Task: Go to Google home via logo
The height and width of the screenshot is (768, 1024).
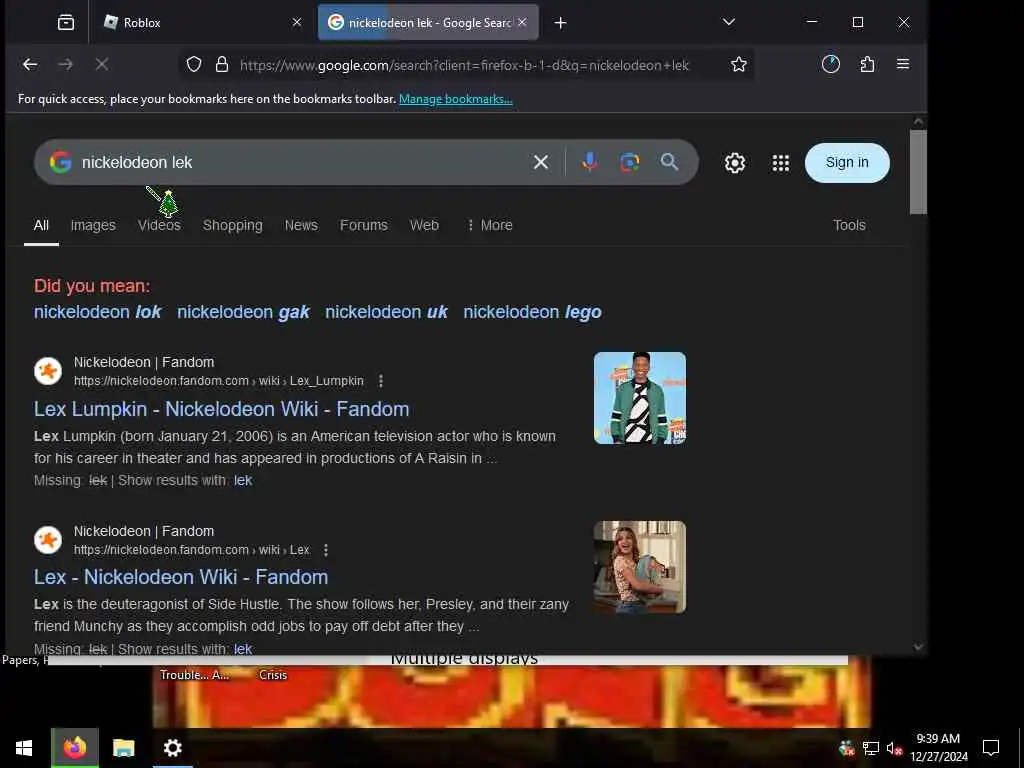Action: (x=61, y=162)
